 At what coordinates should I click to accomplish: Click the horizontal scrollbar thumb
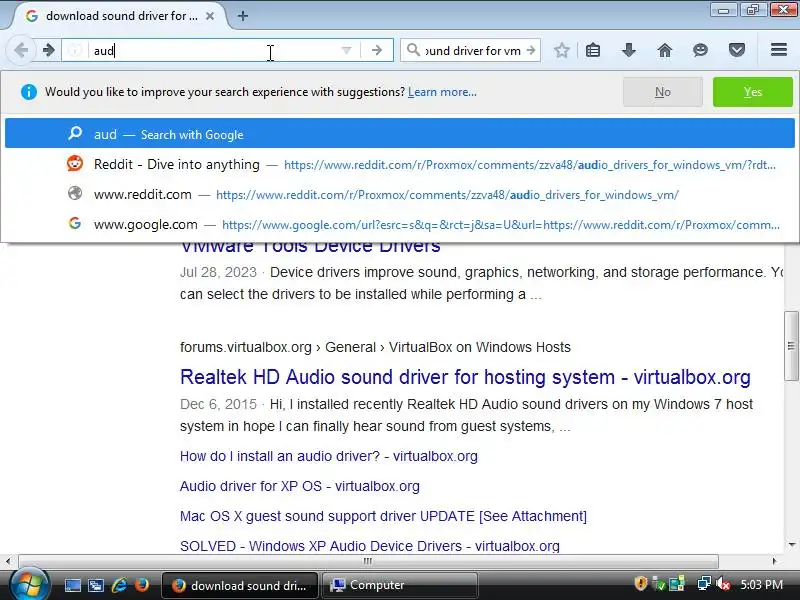click(x=368, y=561)
